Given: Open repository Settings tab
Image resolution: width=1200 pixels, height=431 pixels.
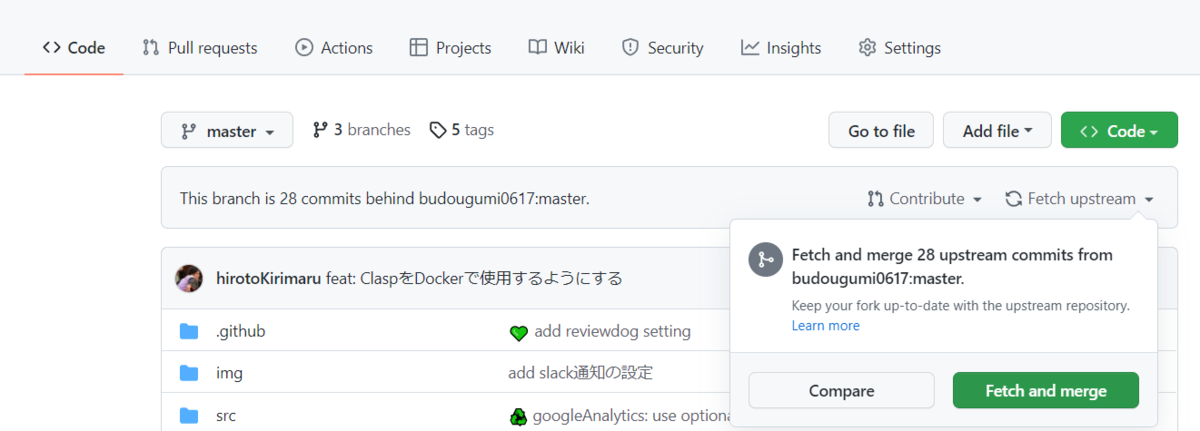Looking at the screenshot, I should [x=899, y=48].
